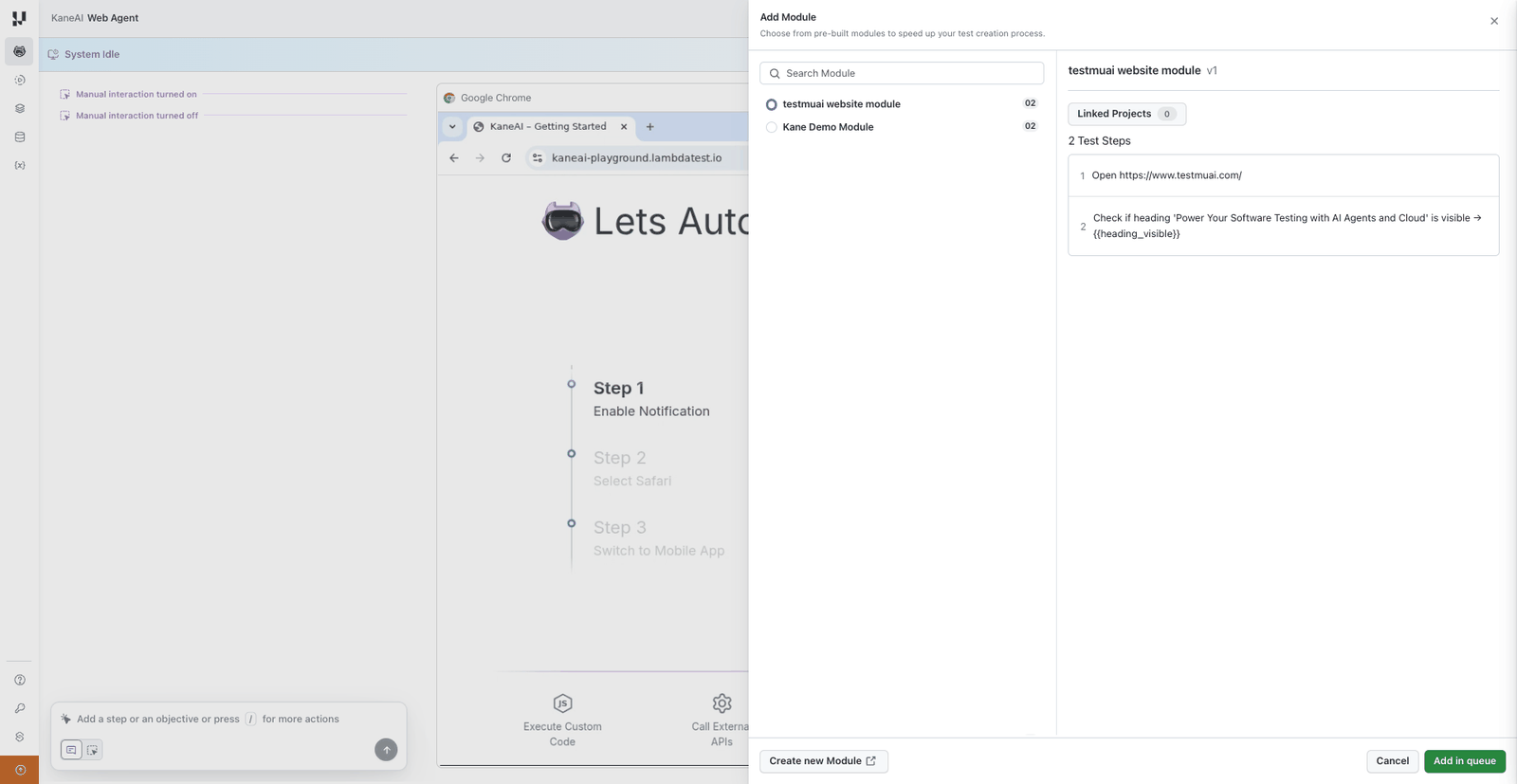Close the Add Module panel
1517x784 pixels.
pyautogui.click(x=1494, y=21)
